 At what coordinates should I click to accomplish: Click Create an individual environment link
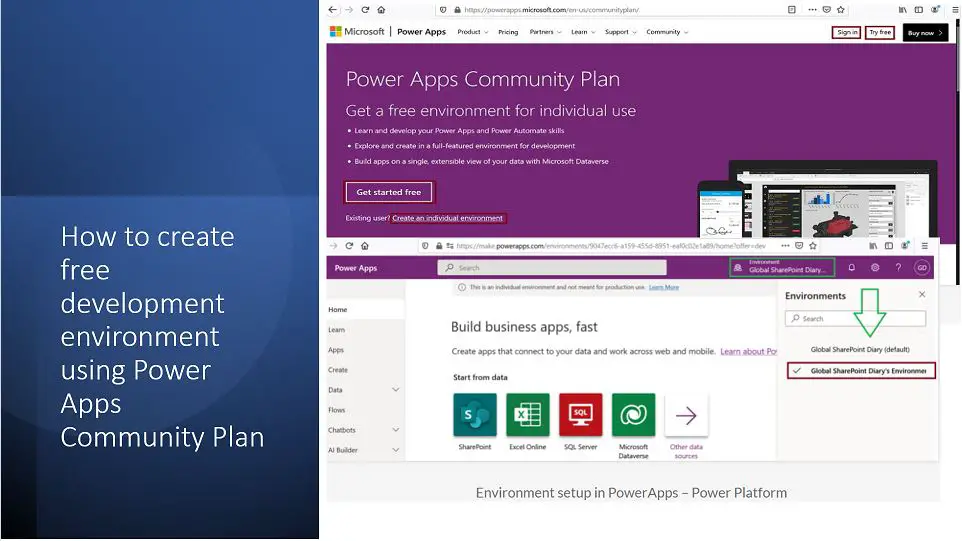447,218
